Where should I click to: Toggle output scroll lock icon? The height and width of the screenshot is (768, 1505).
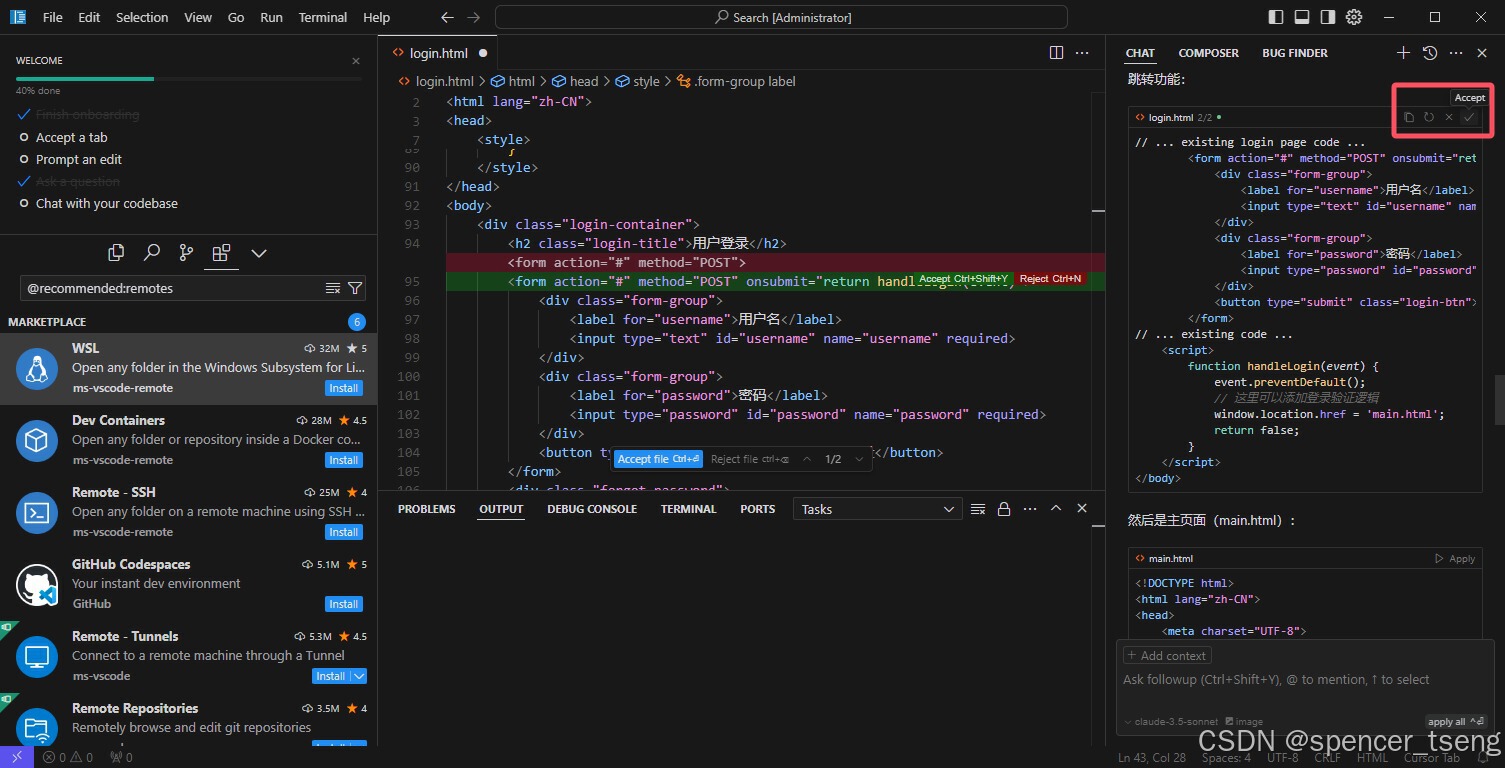[x=1004, y=509]
